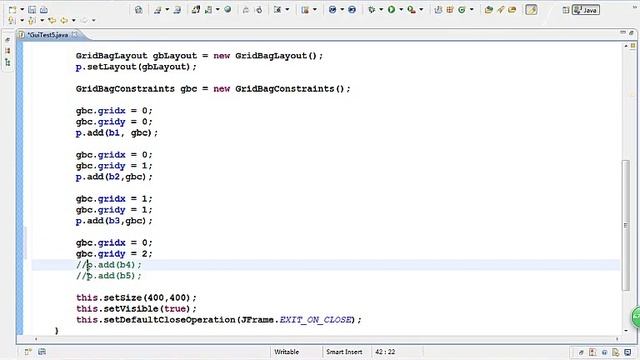The height and width of the screenshot is (360, 640).
Task: Click the line 'p.add(b1, gbc);'
Action: (x=117, y=133)
